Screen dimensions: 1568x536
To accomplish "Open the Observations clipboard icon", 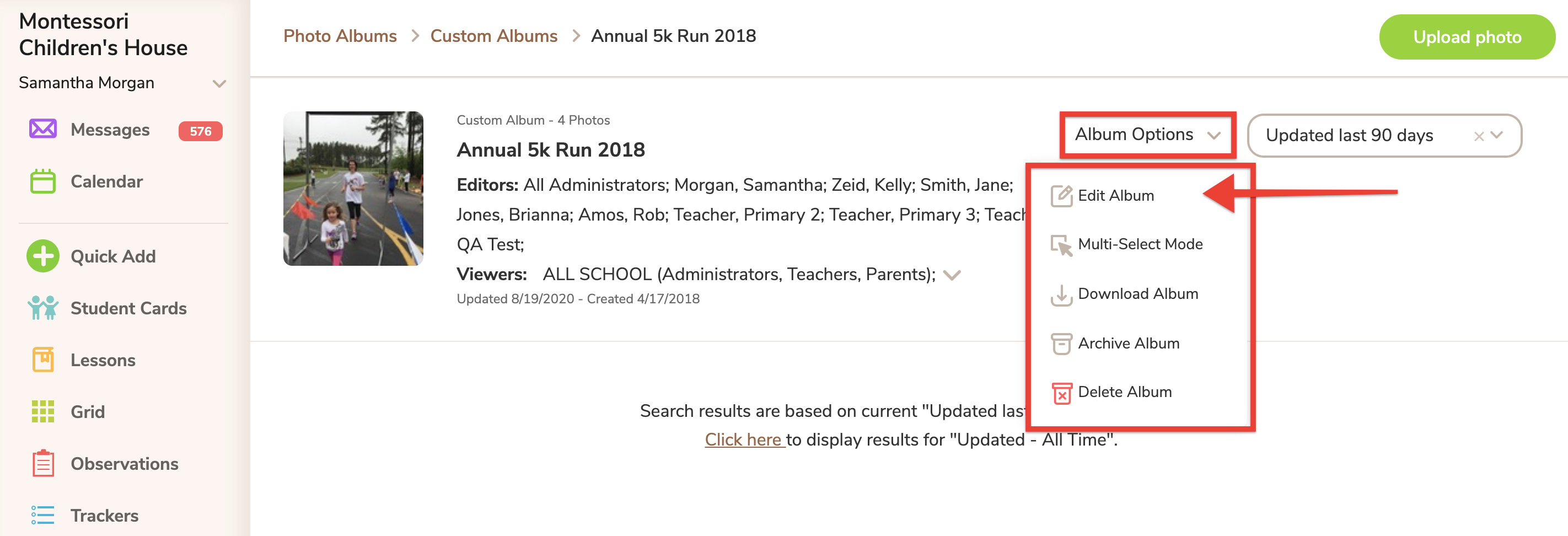I will coord(42,463).
